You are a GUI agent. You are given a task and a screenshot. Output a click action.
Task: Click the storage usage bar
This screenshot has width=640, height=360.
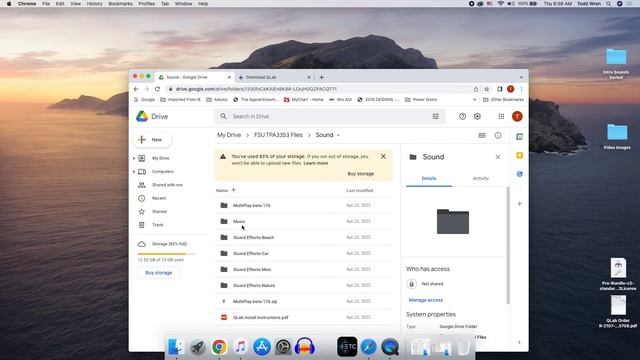coord(167,254)
